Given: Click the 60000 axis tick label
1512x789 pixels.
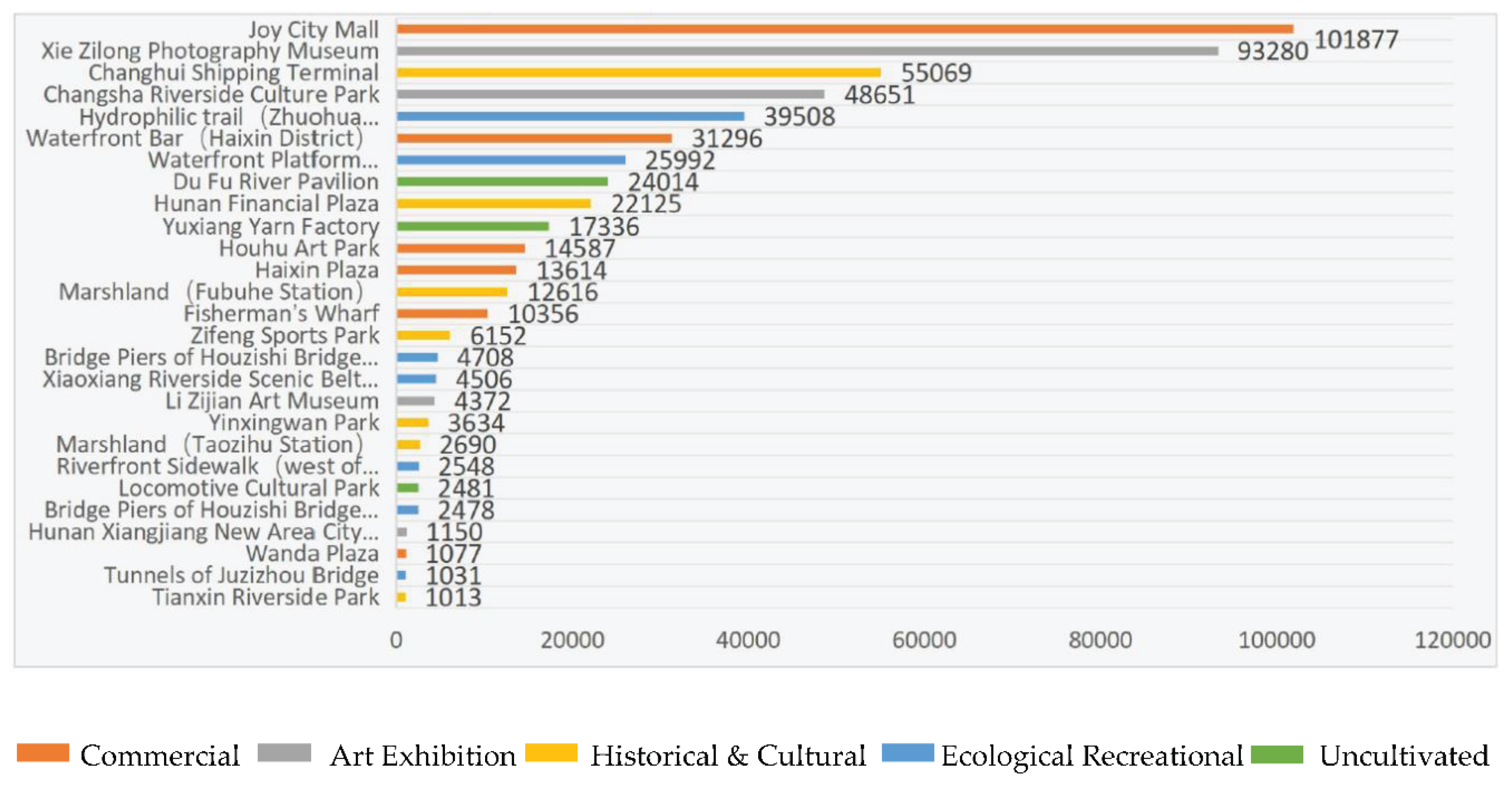Looking at the screenshot, I should (924, 640).
